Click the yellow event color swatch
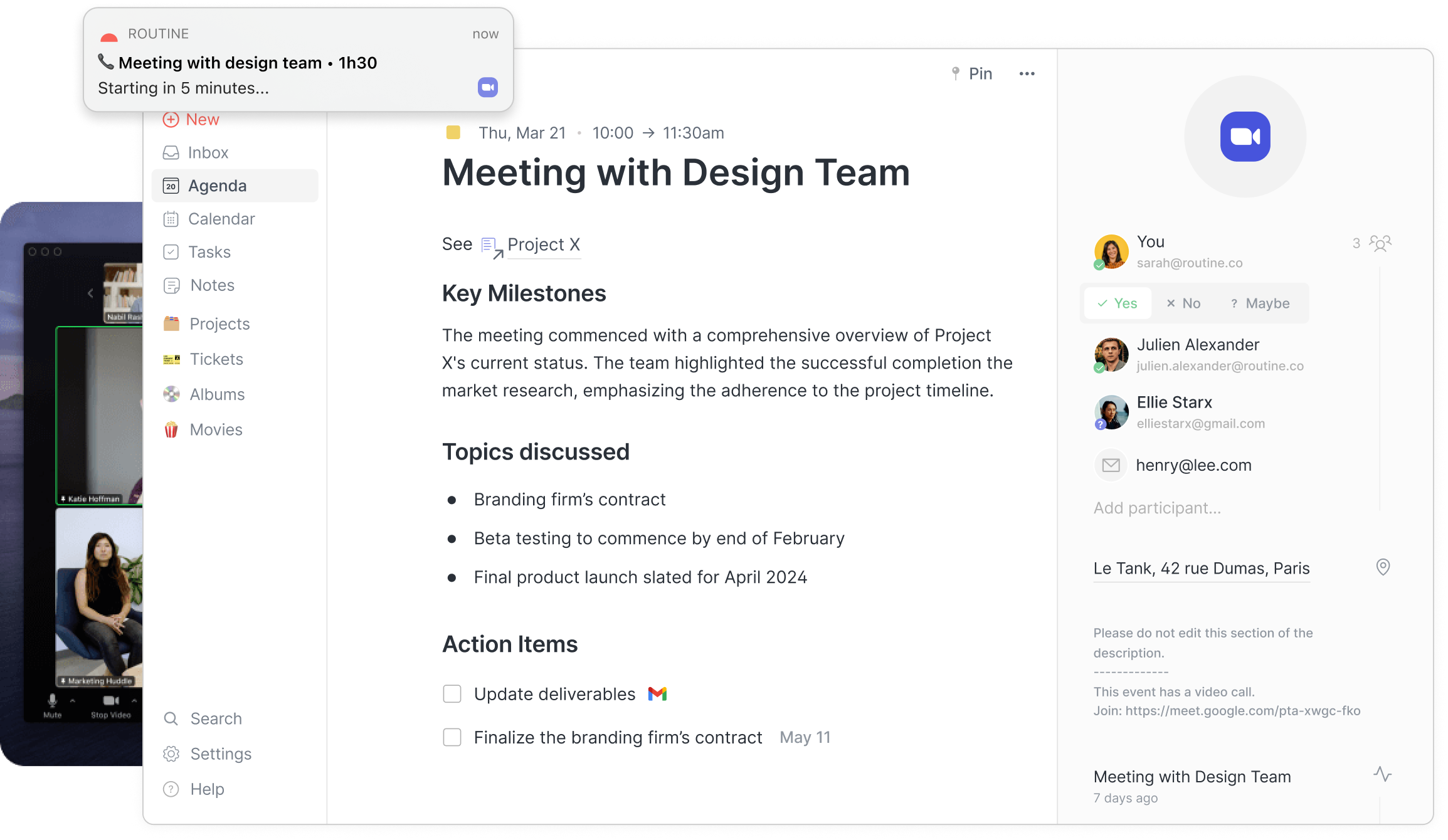1448x840 pixels. coord(453,133)
